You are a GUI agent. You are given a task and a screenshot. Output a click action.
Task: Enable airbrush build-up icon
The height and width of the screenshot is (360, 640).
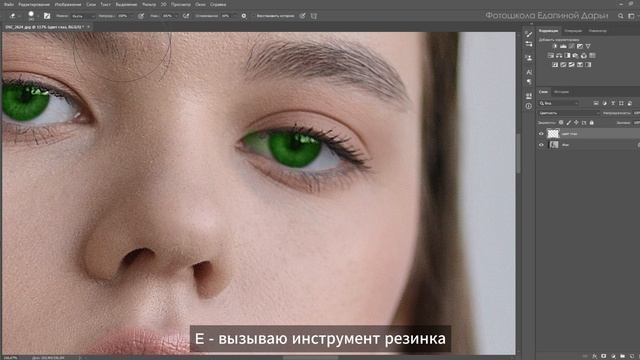[186, 16]
